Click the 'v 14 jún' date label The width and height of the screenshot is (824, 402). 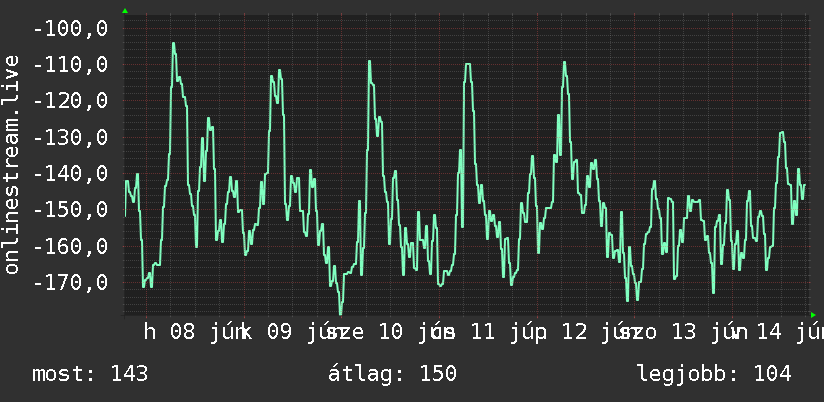coord(778,332)
